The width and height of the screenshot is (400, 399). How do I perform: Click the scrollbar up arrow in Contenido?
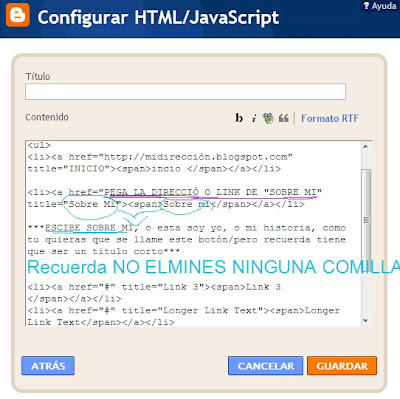(366, 146)
